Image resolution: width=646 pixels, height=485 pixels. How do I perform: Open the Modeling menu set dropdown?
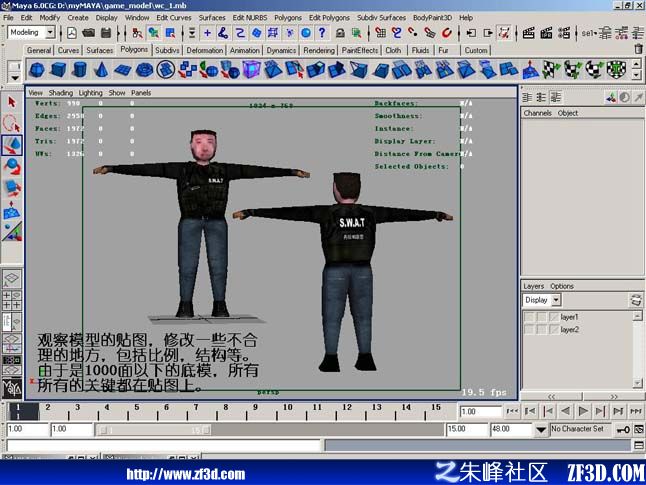(49, 32)
